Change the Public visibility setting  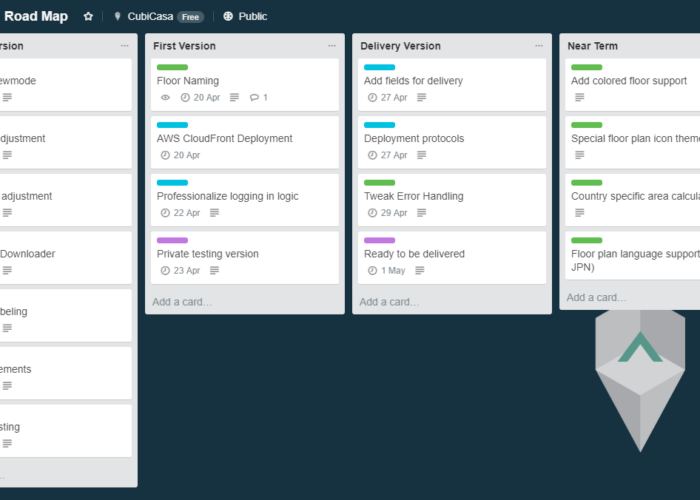pyautogui.click(x=245, y=17)
